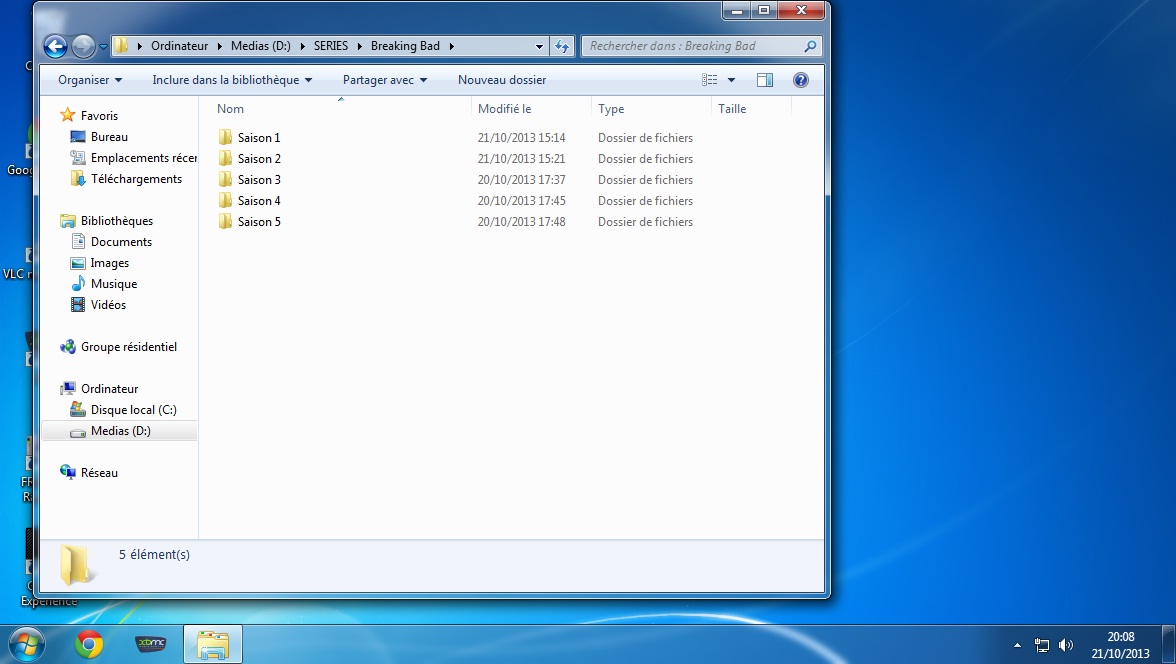The width and height of the screenshot is (1176, 664).
Task: Open recent pages dropdown beside navigation arrows
Action: pyautogui.click(x=104, y=47)
